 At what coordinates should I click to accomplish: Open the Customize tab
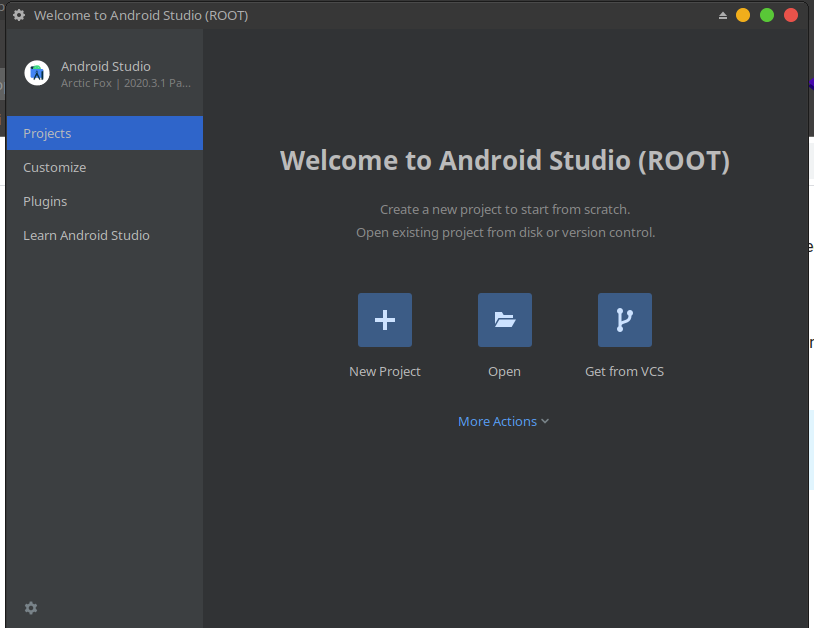coord(105,167)
